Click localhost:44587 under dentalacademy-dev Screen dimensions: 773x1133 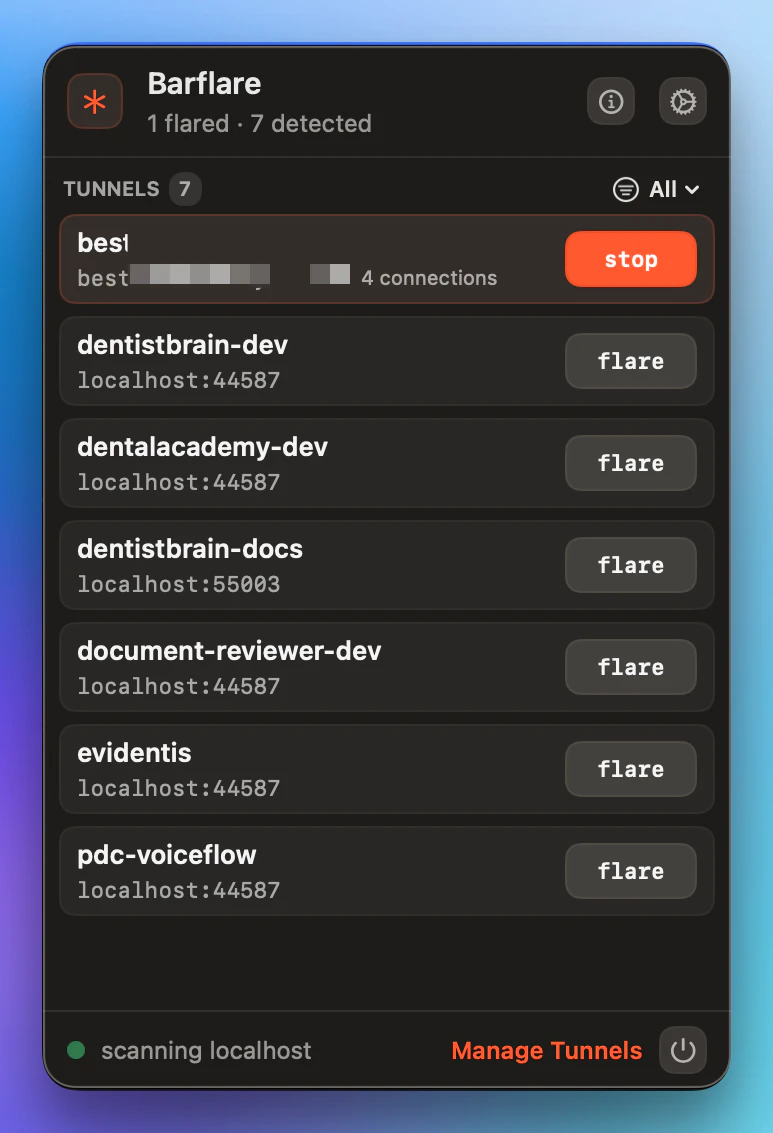(x=178, y=481)
